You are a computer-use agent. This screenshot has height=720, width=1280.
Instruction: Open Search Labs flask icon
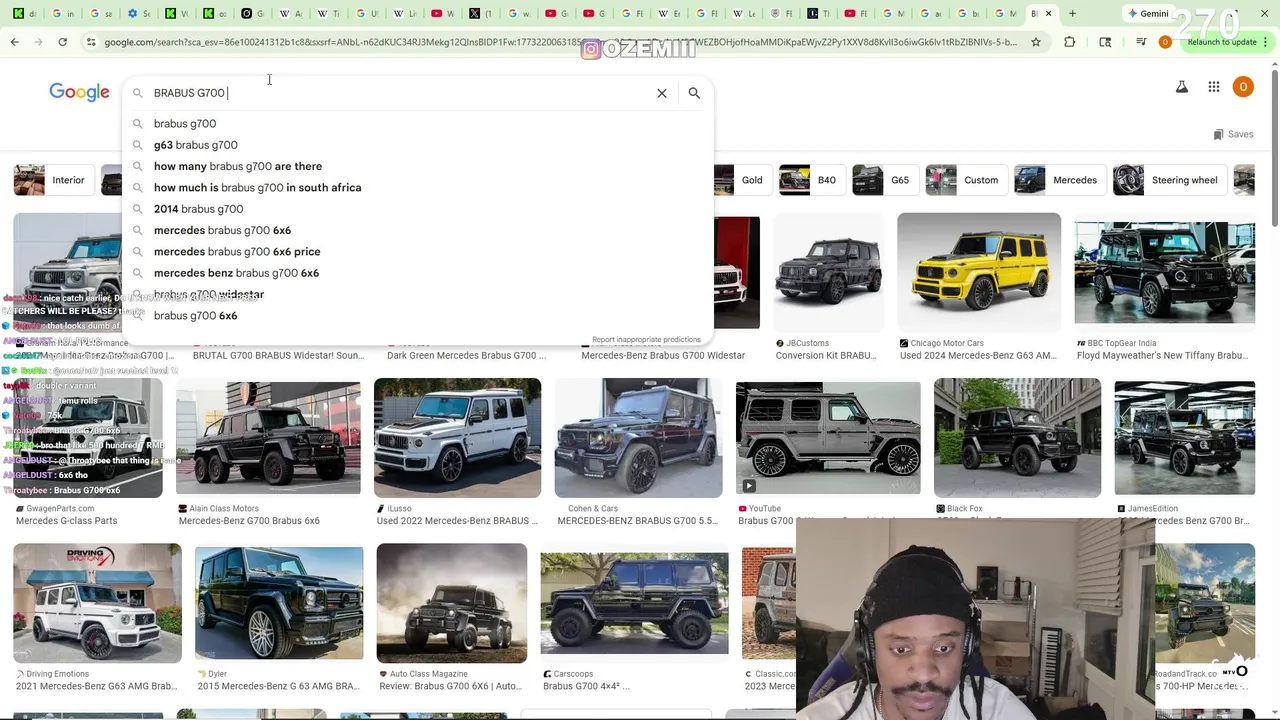[1182, 87]
